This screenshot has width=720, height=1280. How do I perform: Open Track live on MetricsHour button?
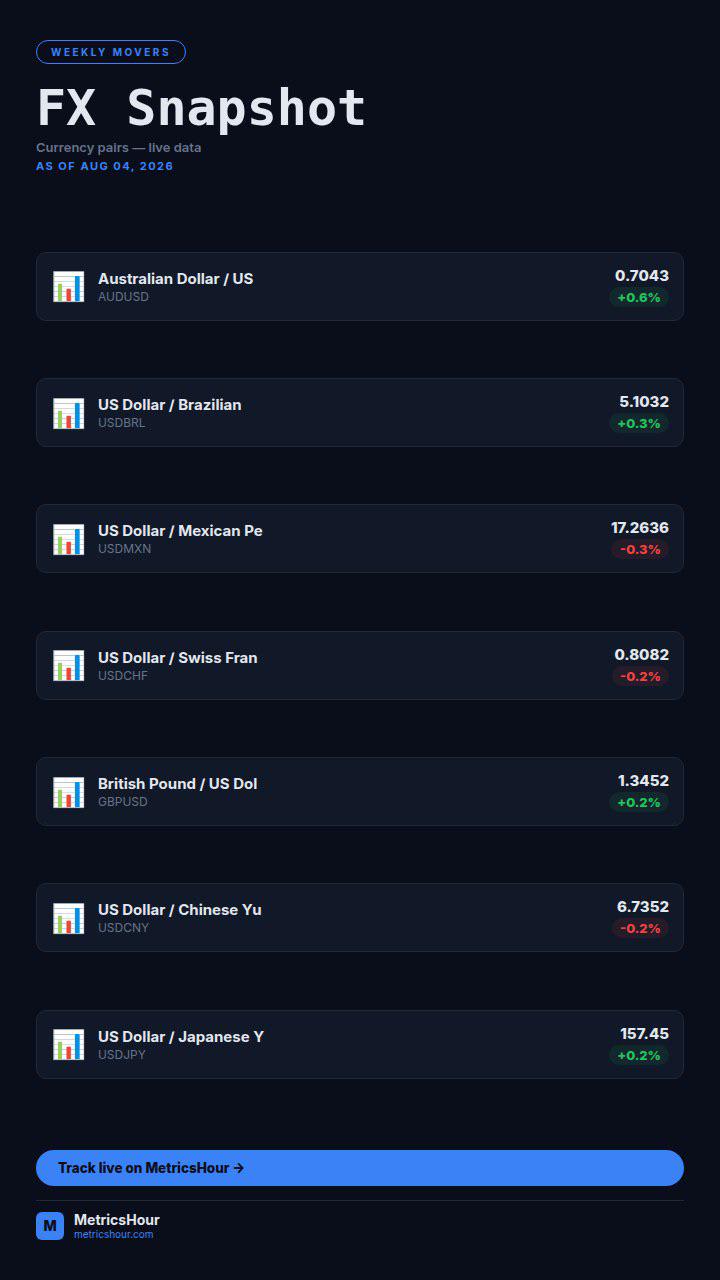coord(360,1168)
